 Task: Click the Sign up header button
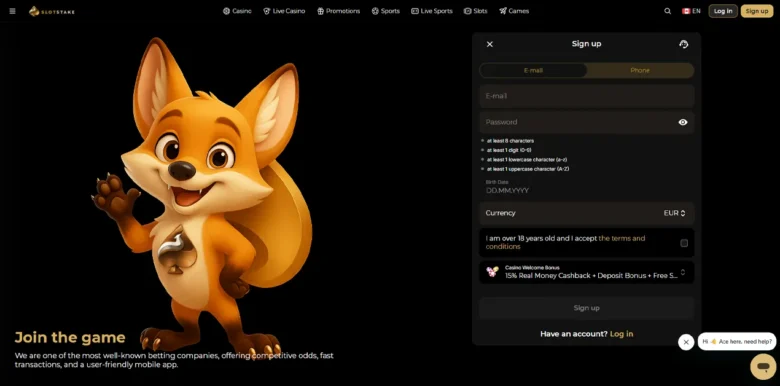point(757,11)
